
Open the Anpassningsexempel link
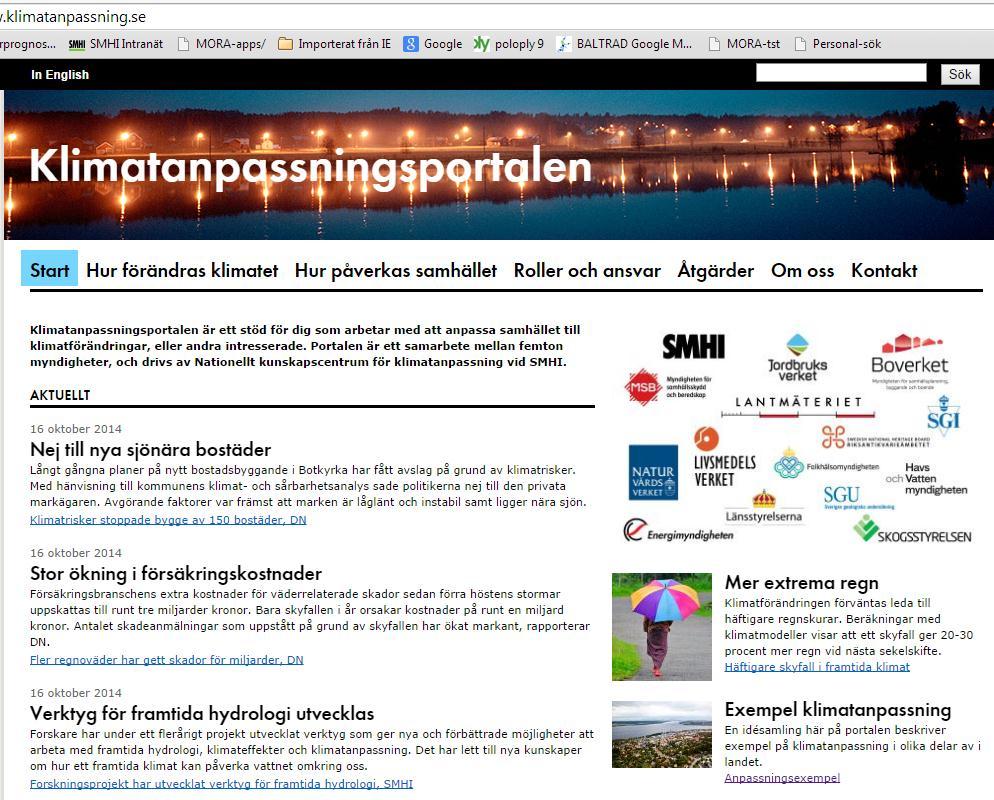[782, 778]
